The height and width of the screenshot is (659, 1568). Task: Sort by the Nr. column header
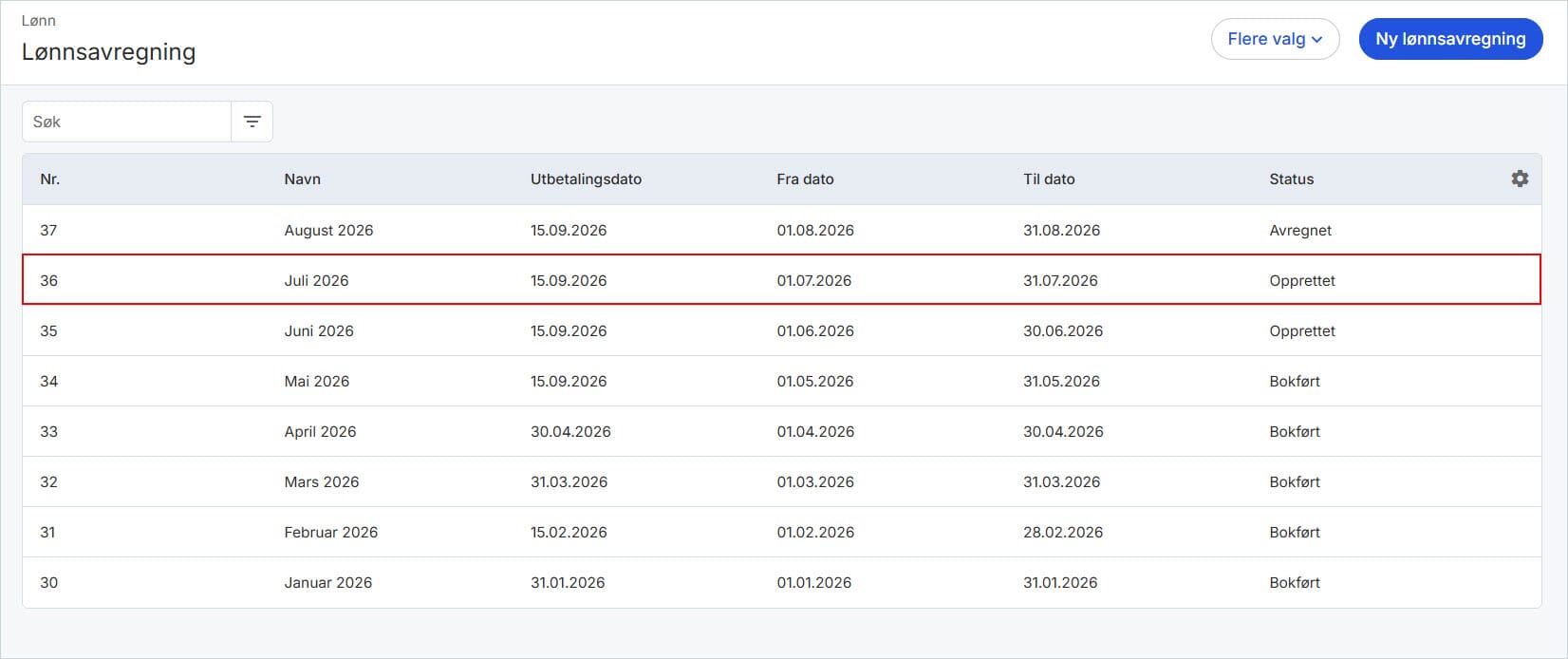coord(49,179)
